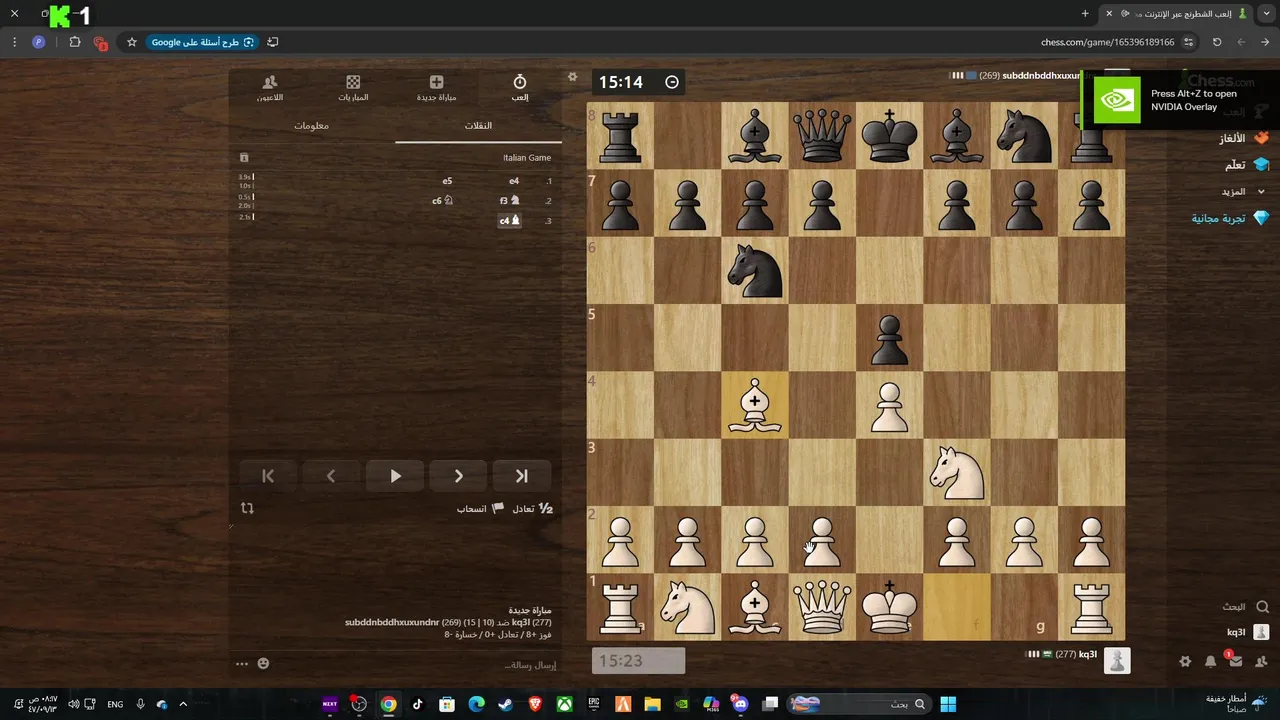Click player kq3l avatar below the board

point(1117,660)
